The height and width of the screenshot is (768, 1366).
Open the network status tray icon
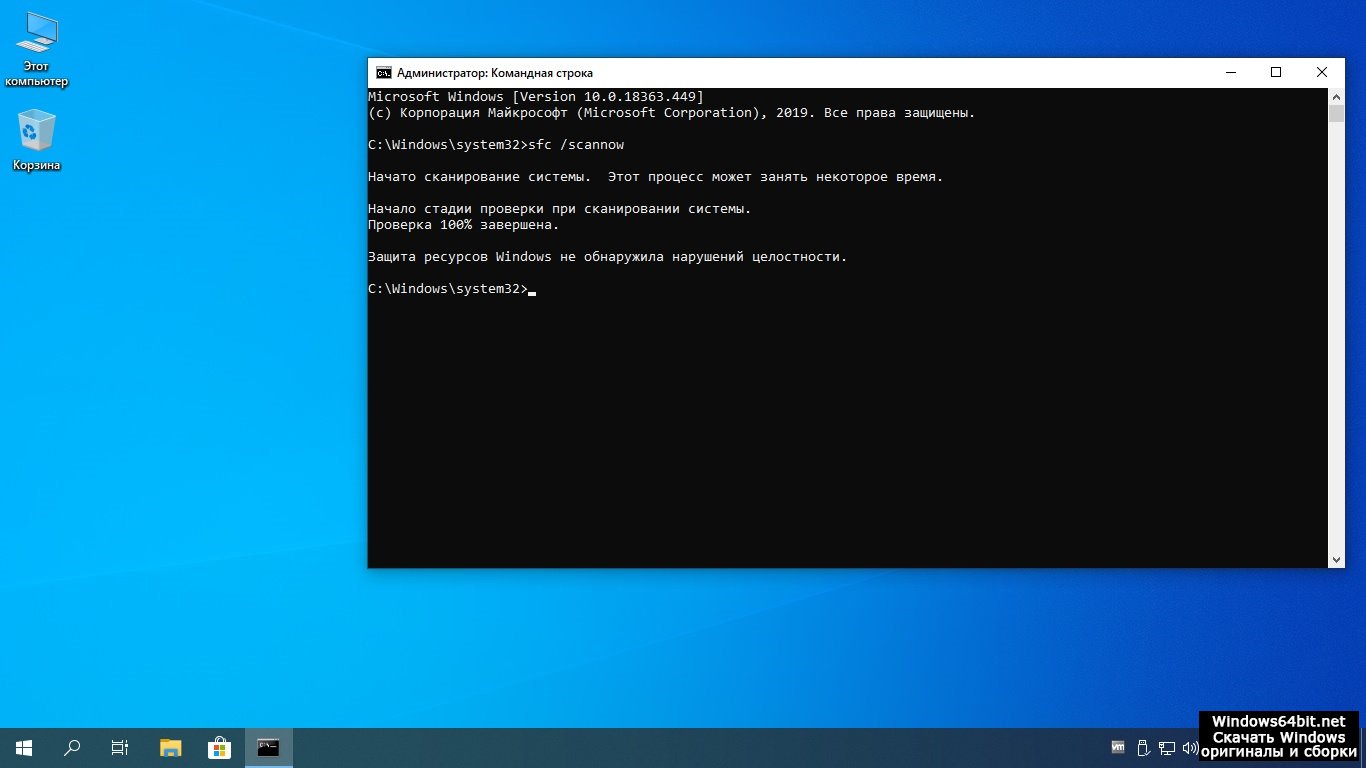pyautogui.click(x=1167, y=747)
